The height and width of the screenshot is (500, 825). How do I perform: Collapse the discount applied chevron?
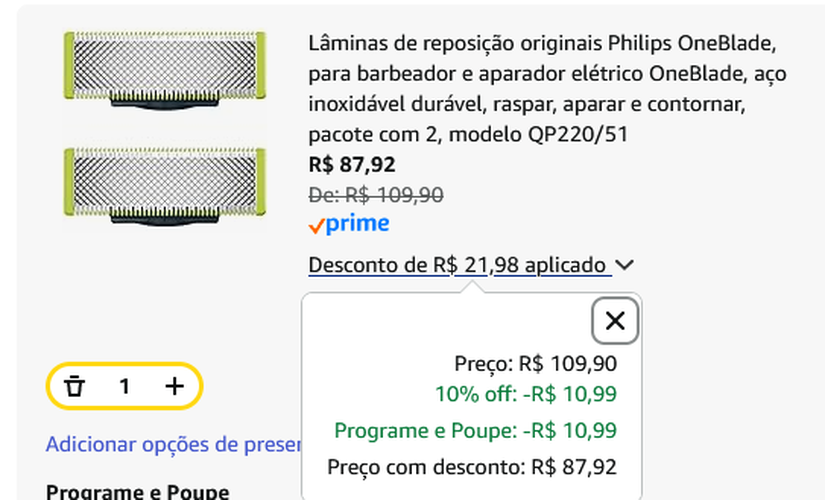[x=625, y=265]
